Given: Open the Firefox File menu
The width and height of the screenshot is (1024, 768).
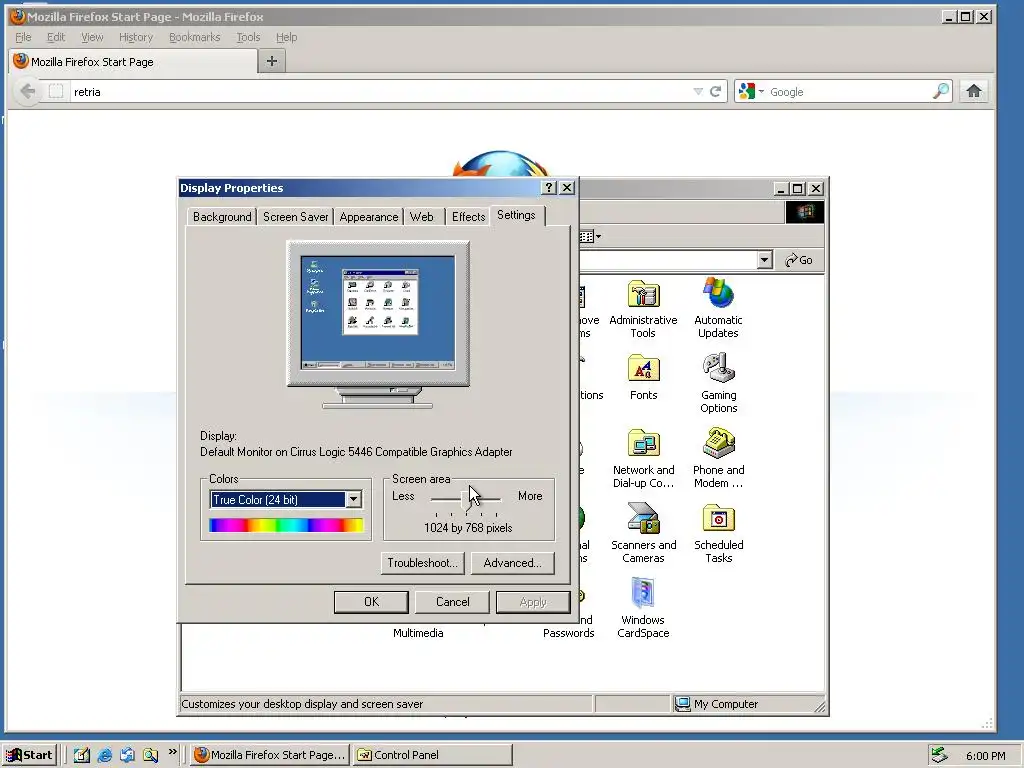Looking at the screenshot, I should coord(23,37).
